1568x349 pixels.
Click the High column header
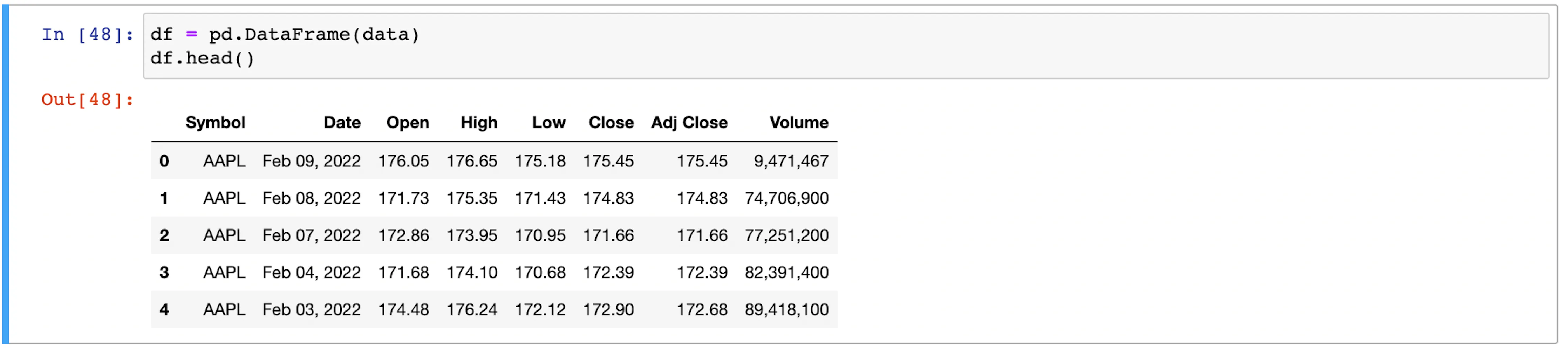click(x=478, y=122)
